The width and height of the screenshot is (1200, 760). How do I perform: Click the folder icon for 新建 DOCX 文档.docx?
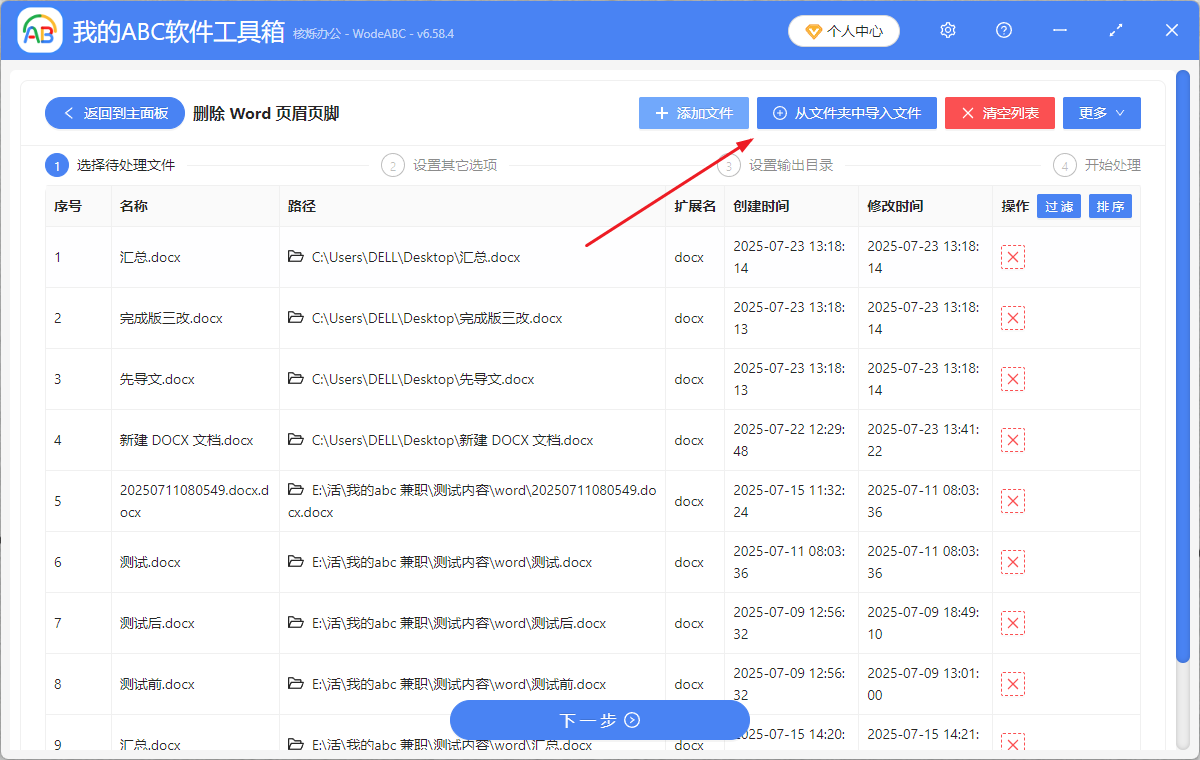point(294,440)
